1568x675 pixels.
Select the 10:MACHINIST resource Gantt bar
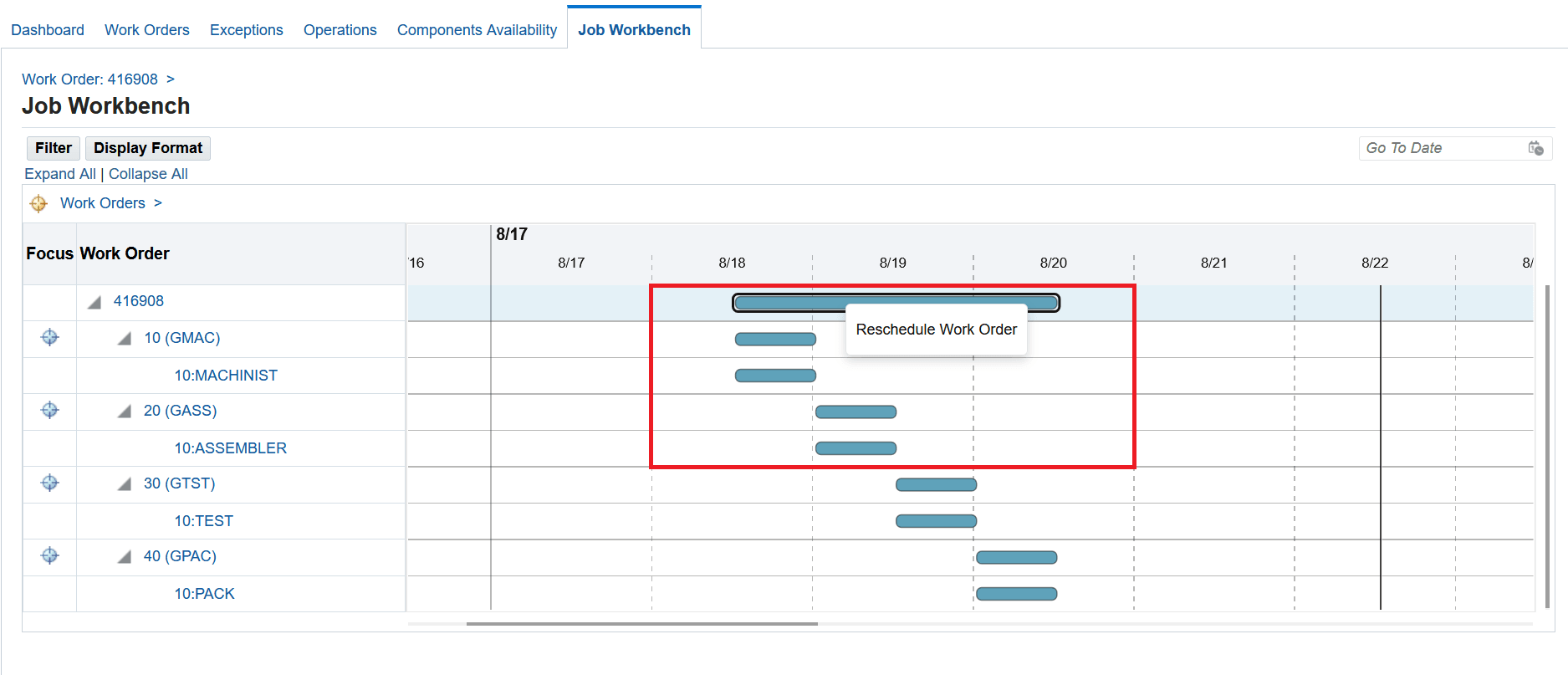point(775,376)
